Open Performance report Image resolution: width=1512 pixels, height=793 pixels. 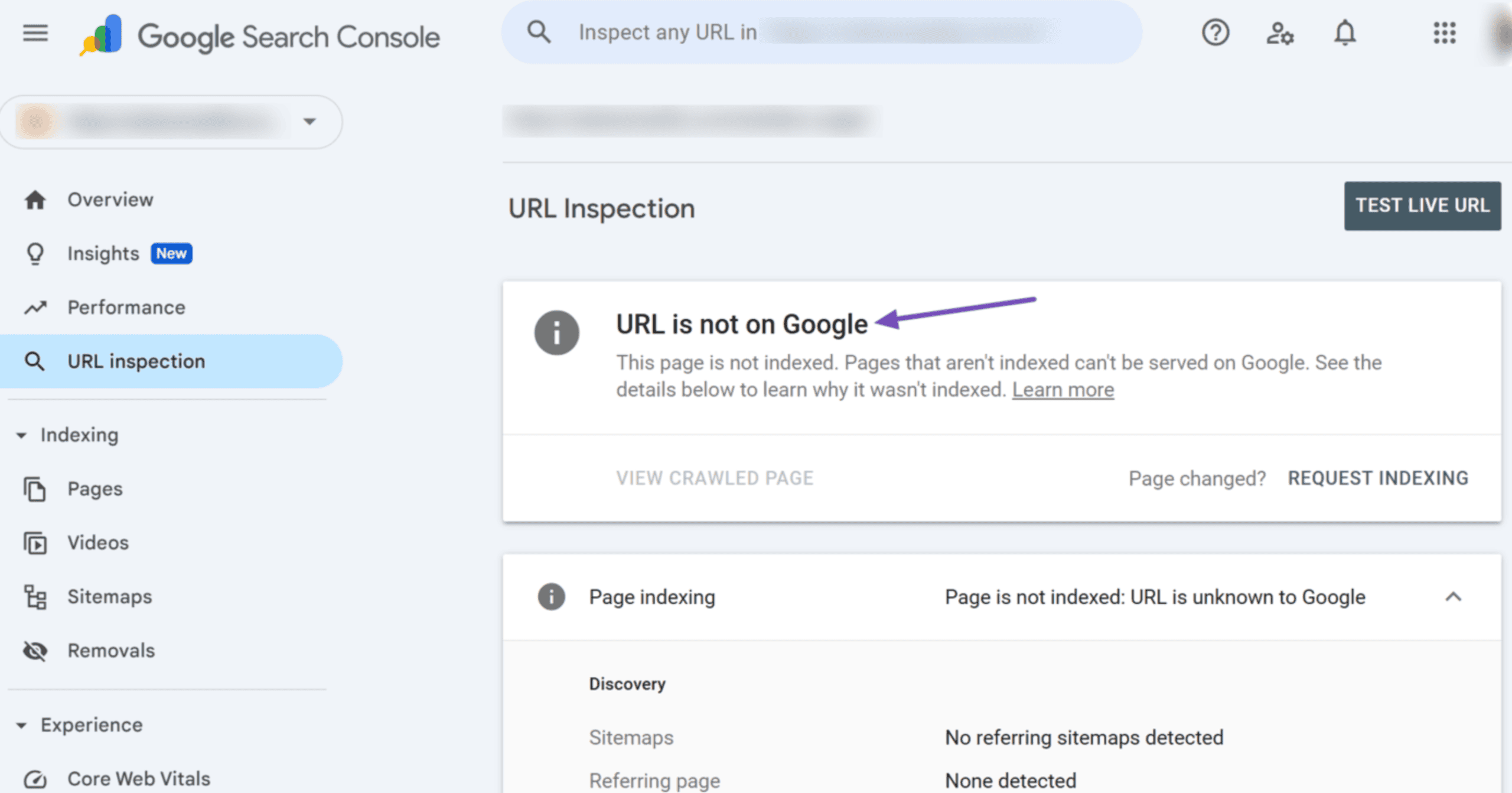pos(126,308)
